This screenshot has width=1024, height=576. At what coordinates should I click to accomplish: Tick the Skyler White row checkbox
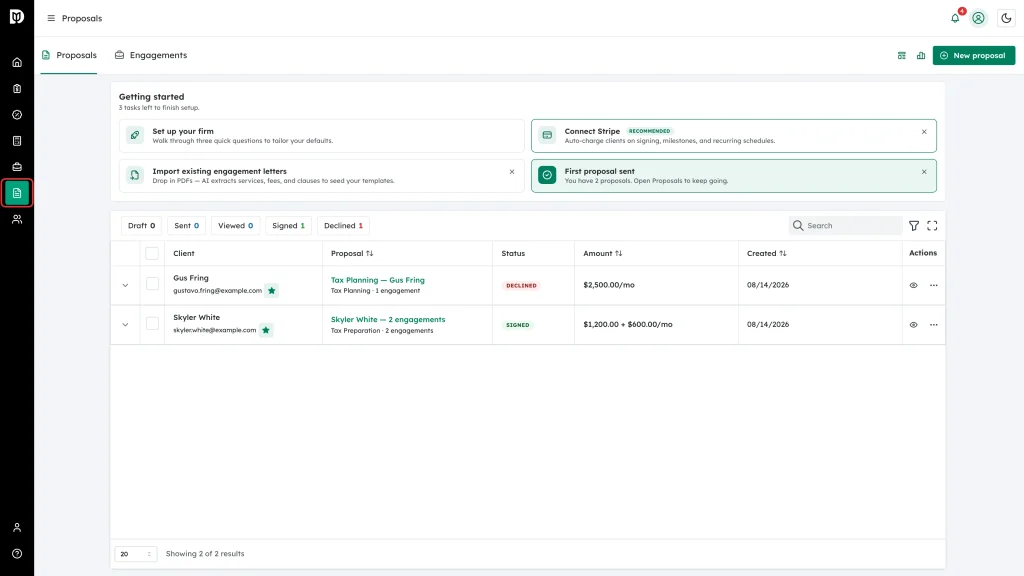(x=152, y=323)
